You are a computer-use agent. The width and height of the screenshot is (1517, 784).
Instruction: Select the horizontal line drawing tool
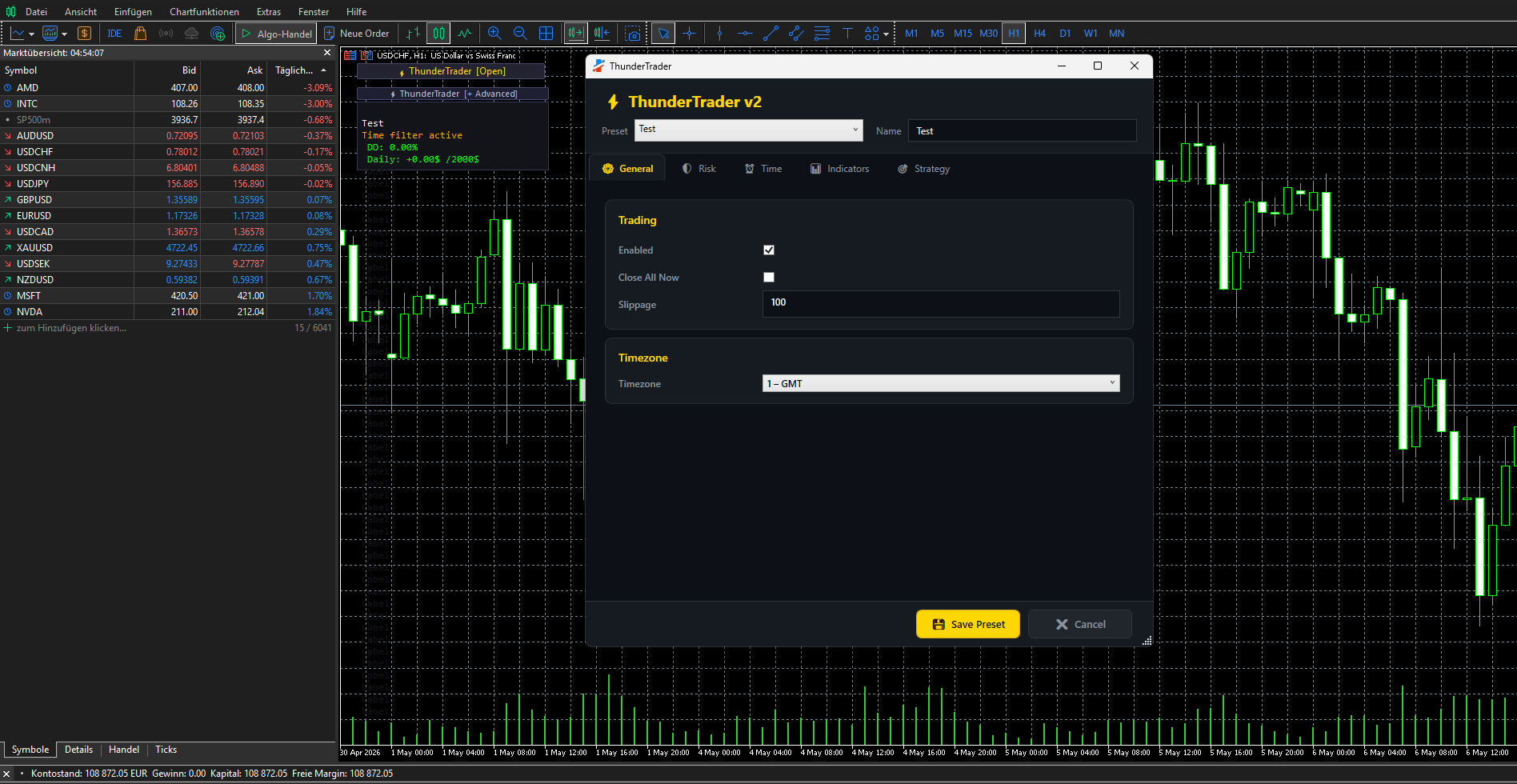pyautogui.click(x=745, y=34)
